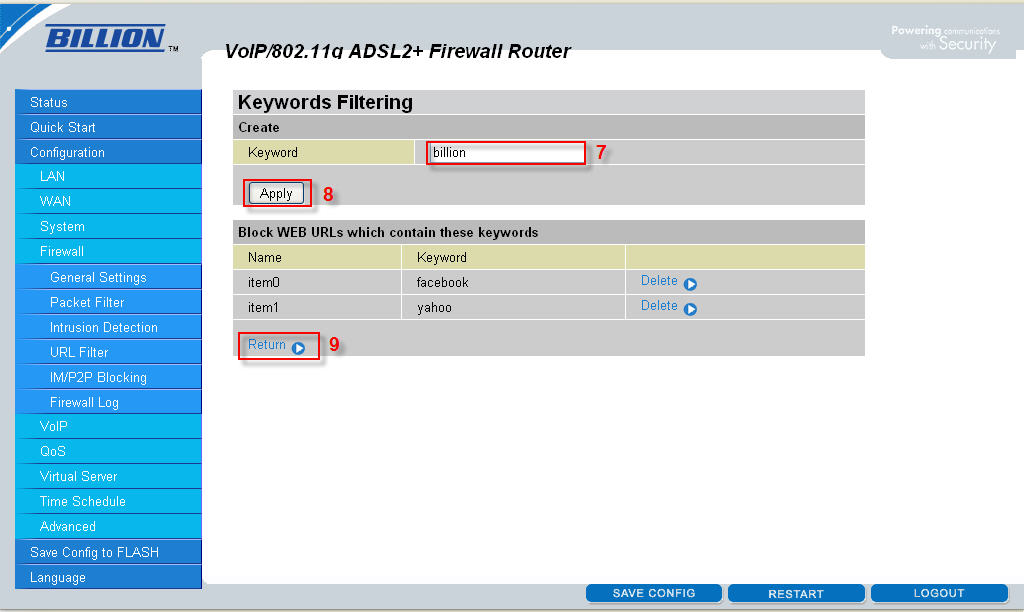Screen dimensions: 1024x612
Task: Go to WAN settings
Action: [108, 201]
